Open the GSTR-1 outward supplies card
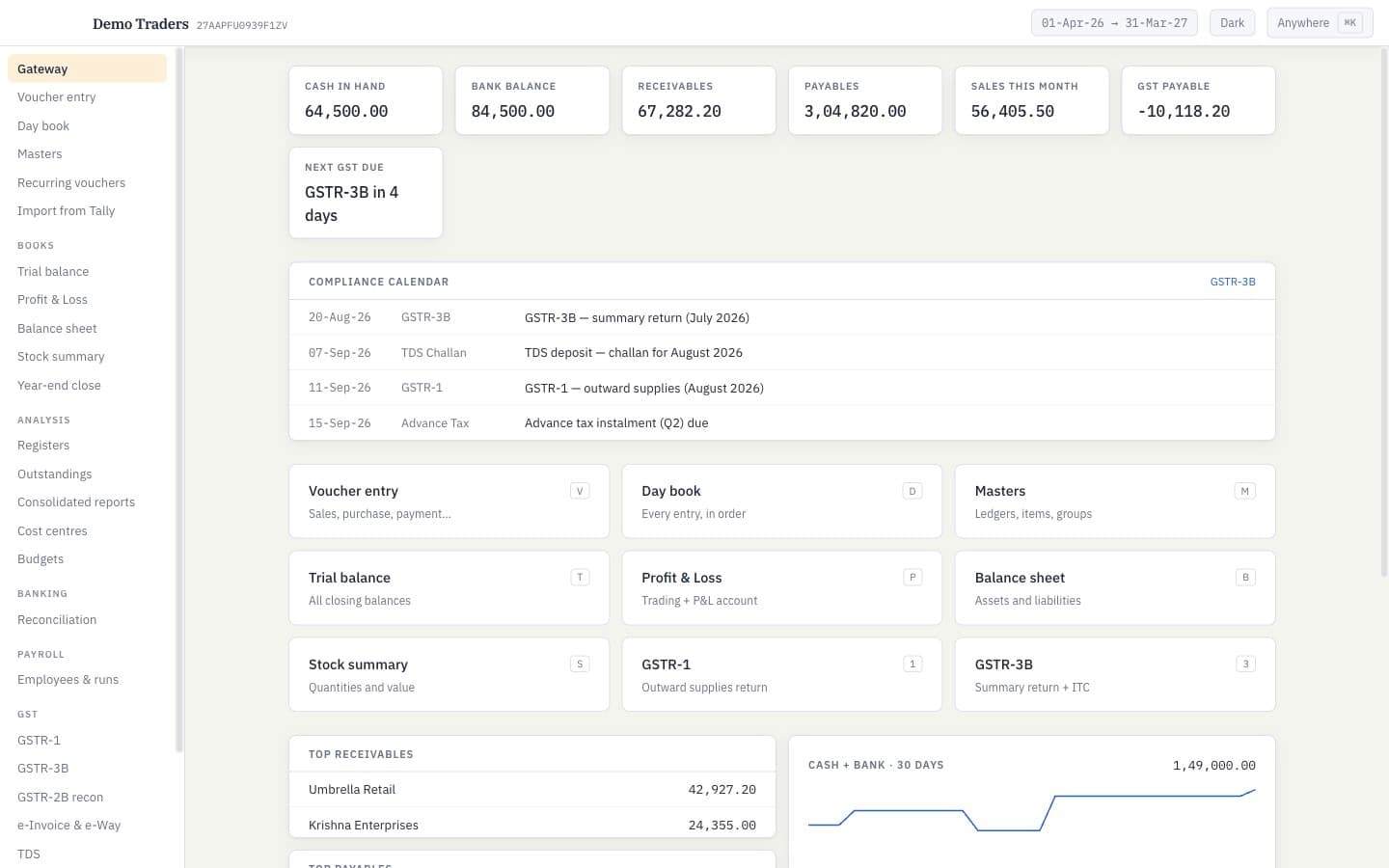1389x868 pixels. click(x=782, y=675)
